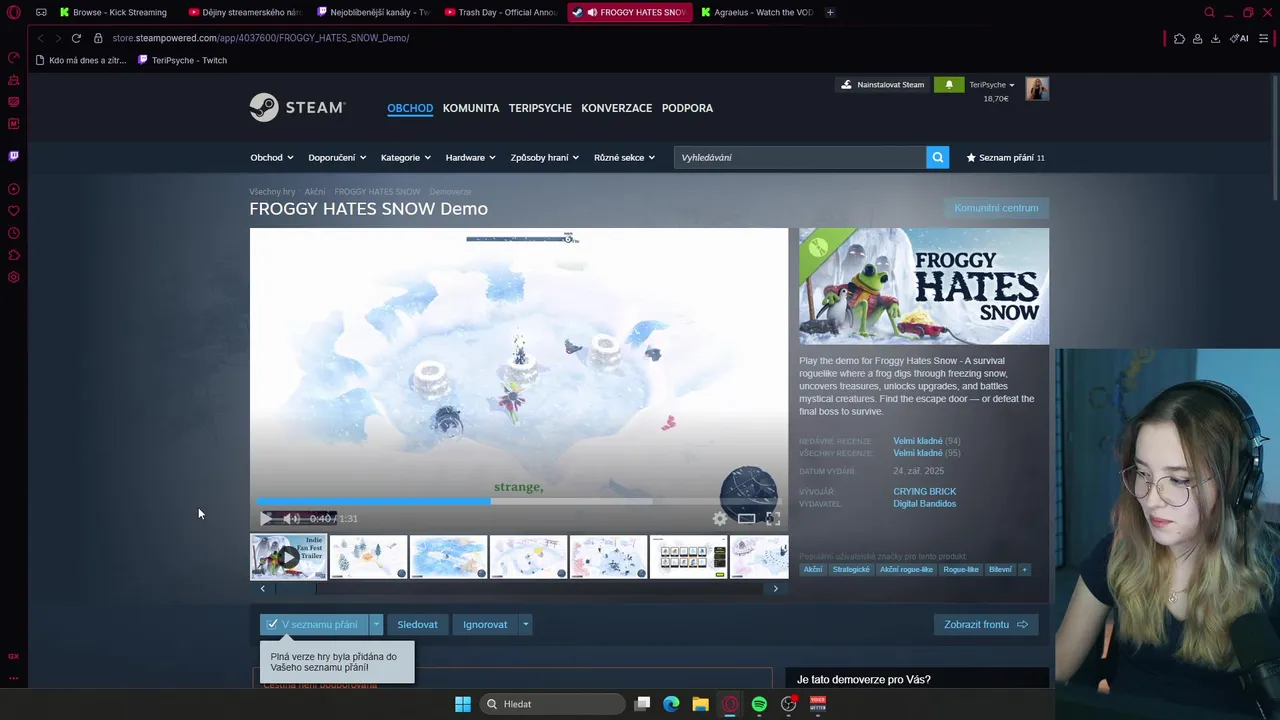This screenshot has height=720, width=1280.
Task: Open the browser downloads icon
Action: click(x=1215, y=38)
